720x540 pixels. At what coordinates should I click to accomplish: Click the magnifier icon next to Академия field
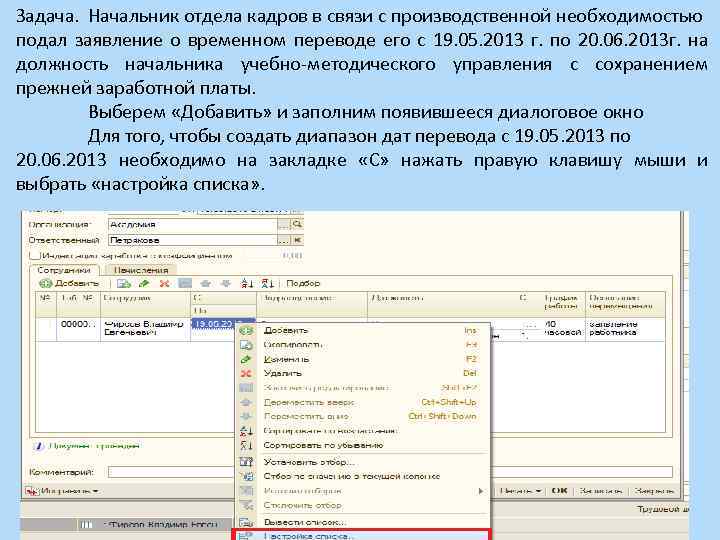click(297, 225)
